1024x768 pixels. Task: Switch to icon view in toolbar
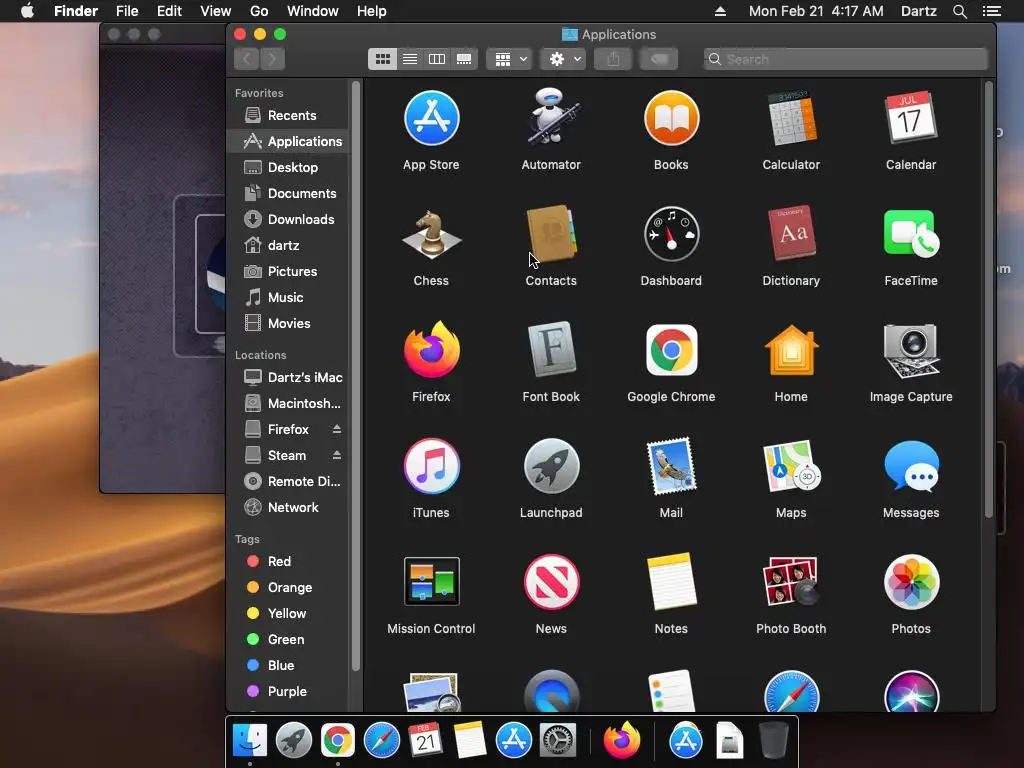[383, 59]
